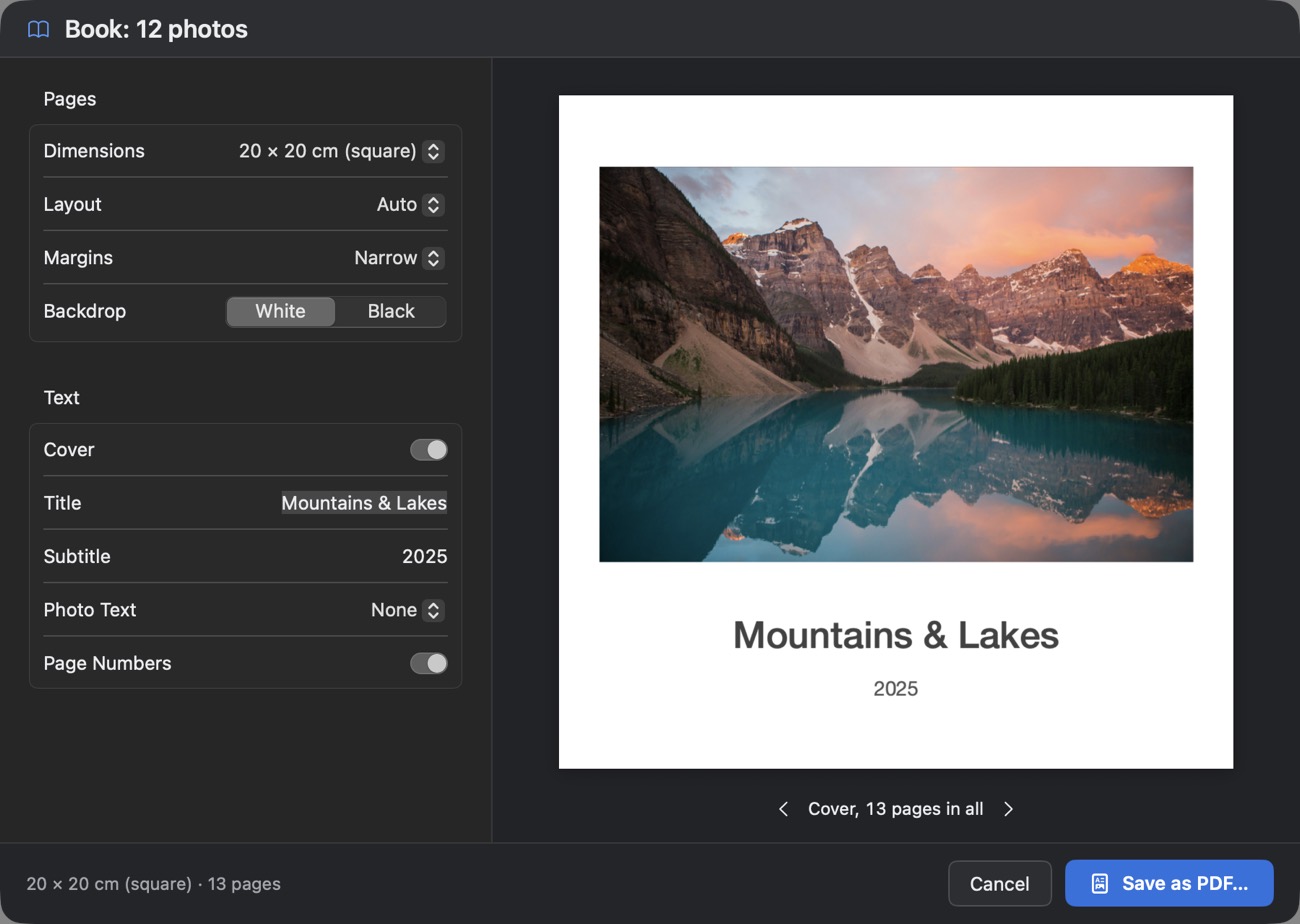The image size is (1300, 924).
Task: Click the mountain lake cover photo
Action: click(x=896, y=364)
